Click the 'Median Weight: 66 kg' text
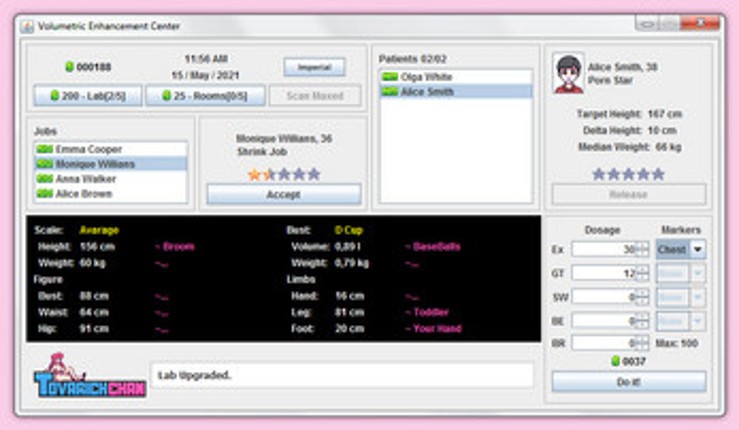Screen dimensions: 739x430 [629, 147]
